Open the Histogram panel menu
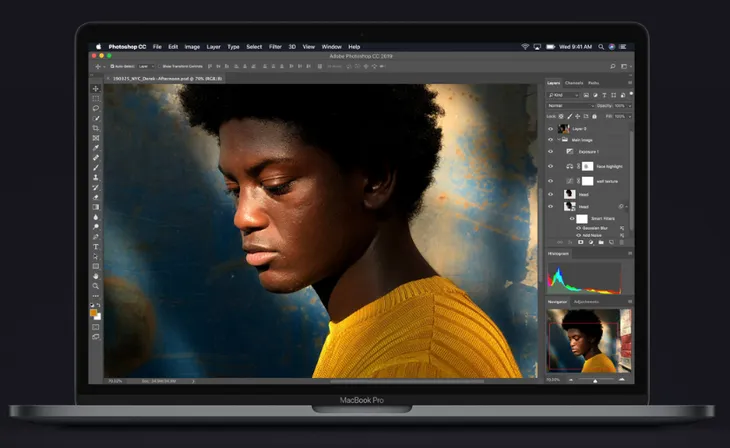 click(x=630, y=253)
